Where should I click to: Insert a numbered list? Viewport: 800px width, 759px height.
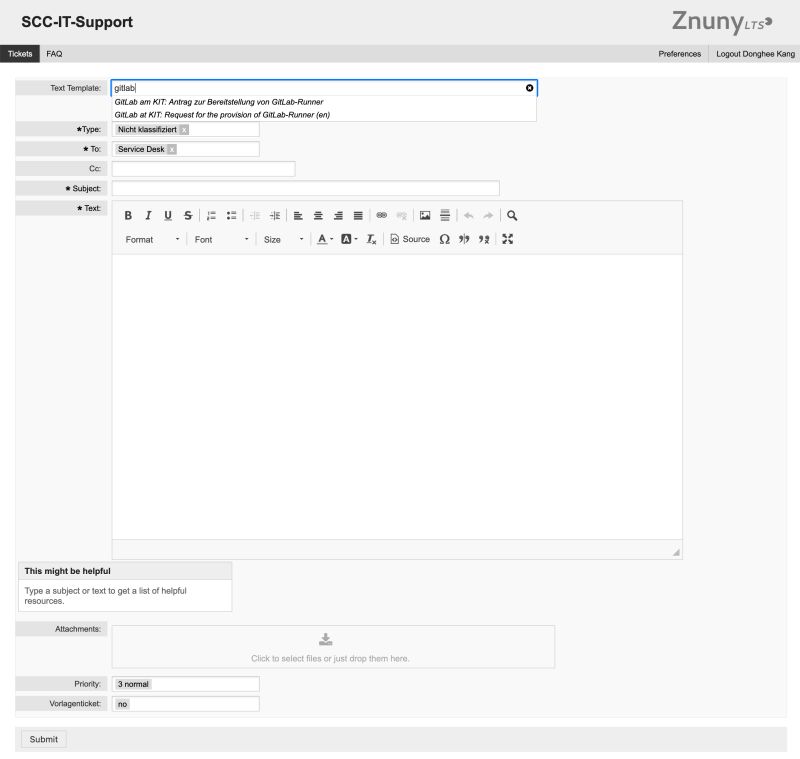(211, 215)
